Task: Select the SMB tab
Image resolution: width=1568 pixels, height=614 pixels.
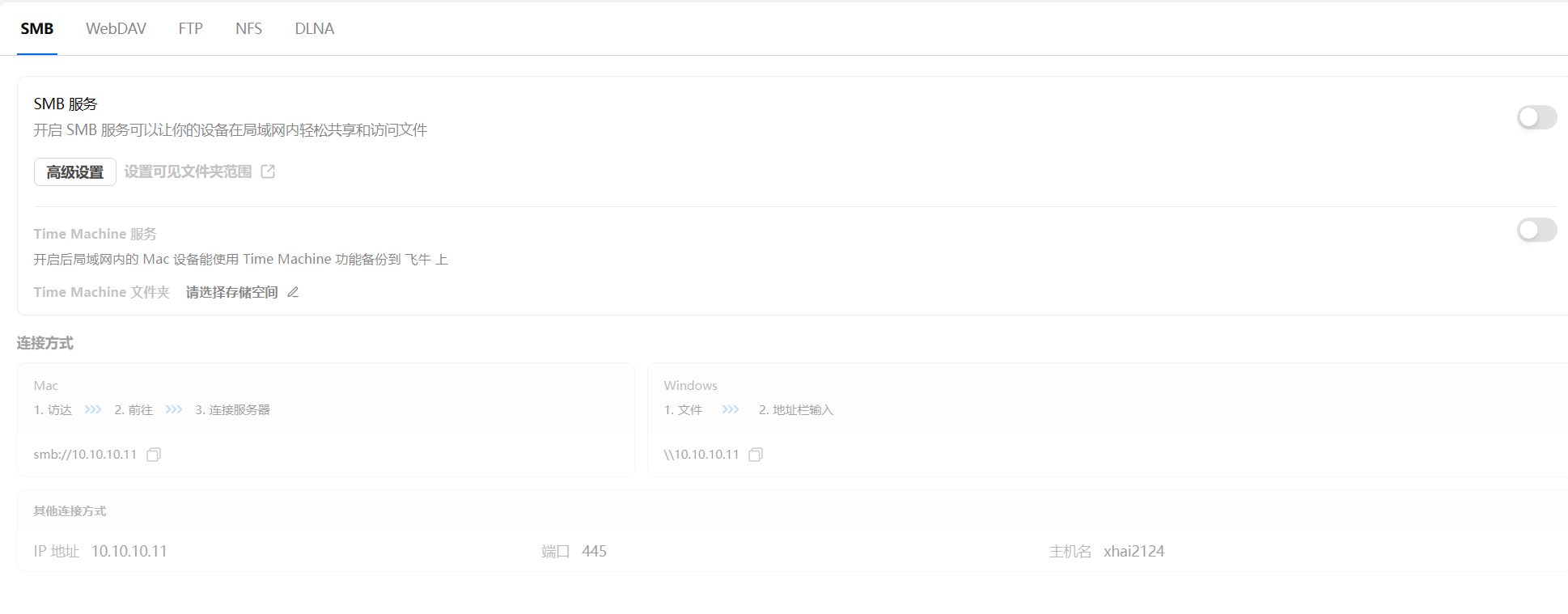Action: [x=37, y=28]
